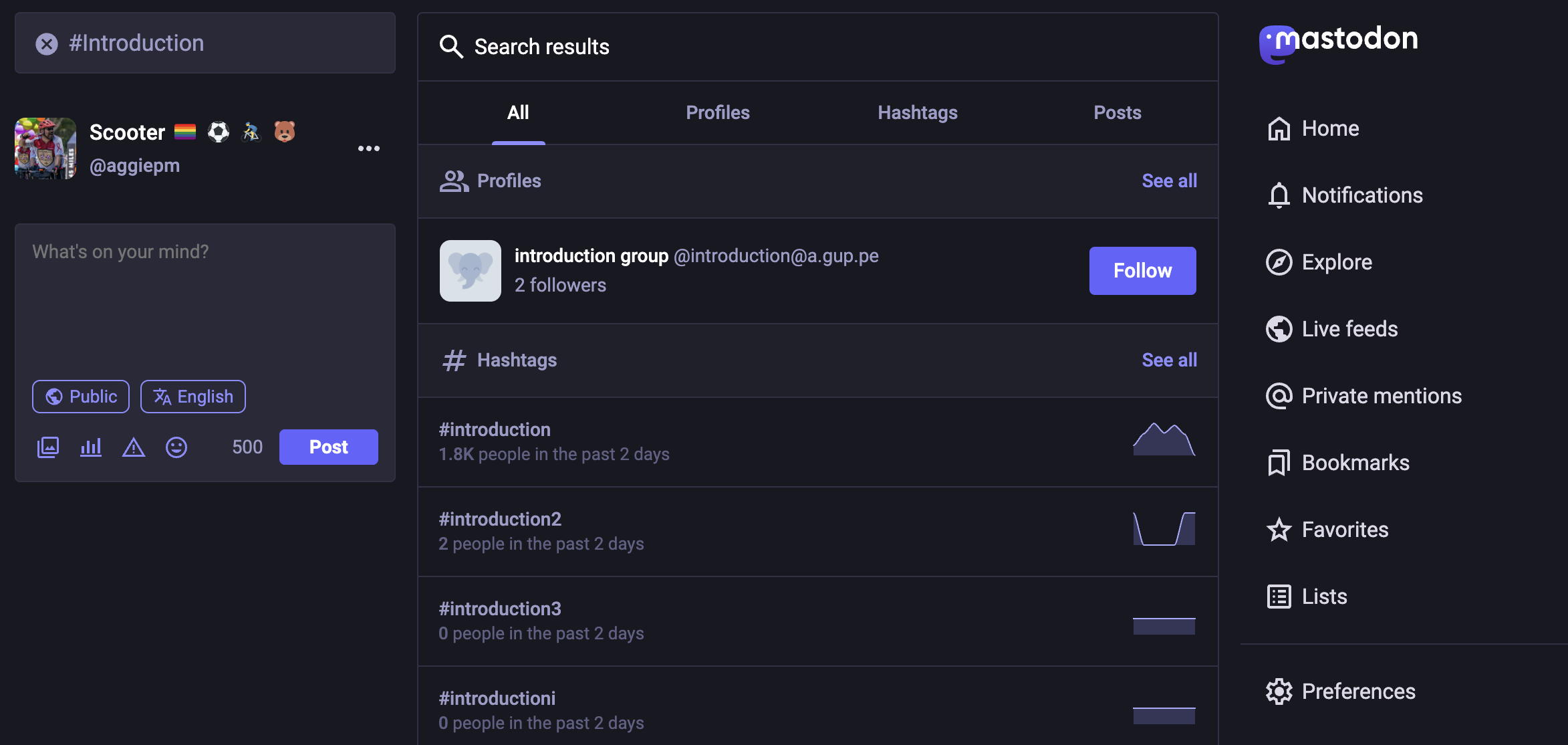
Task: Open Bookmarks from the sidebar
Action: pos(1355,463)
